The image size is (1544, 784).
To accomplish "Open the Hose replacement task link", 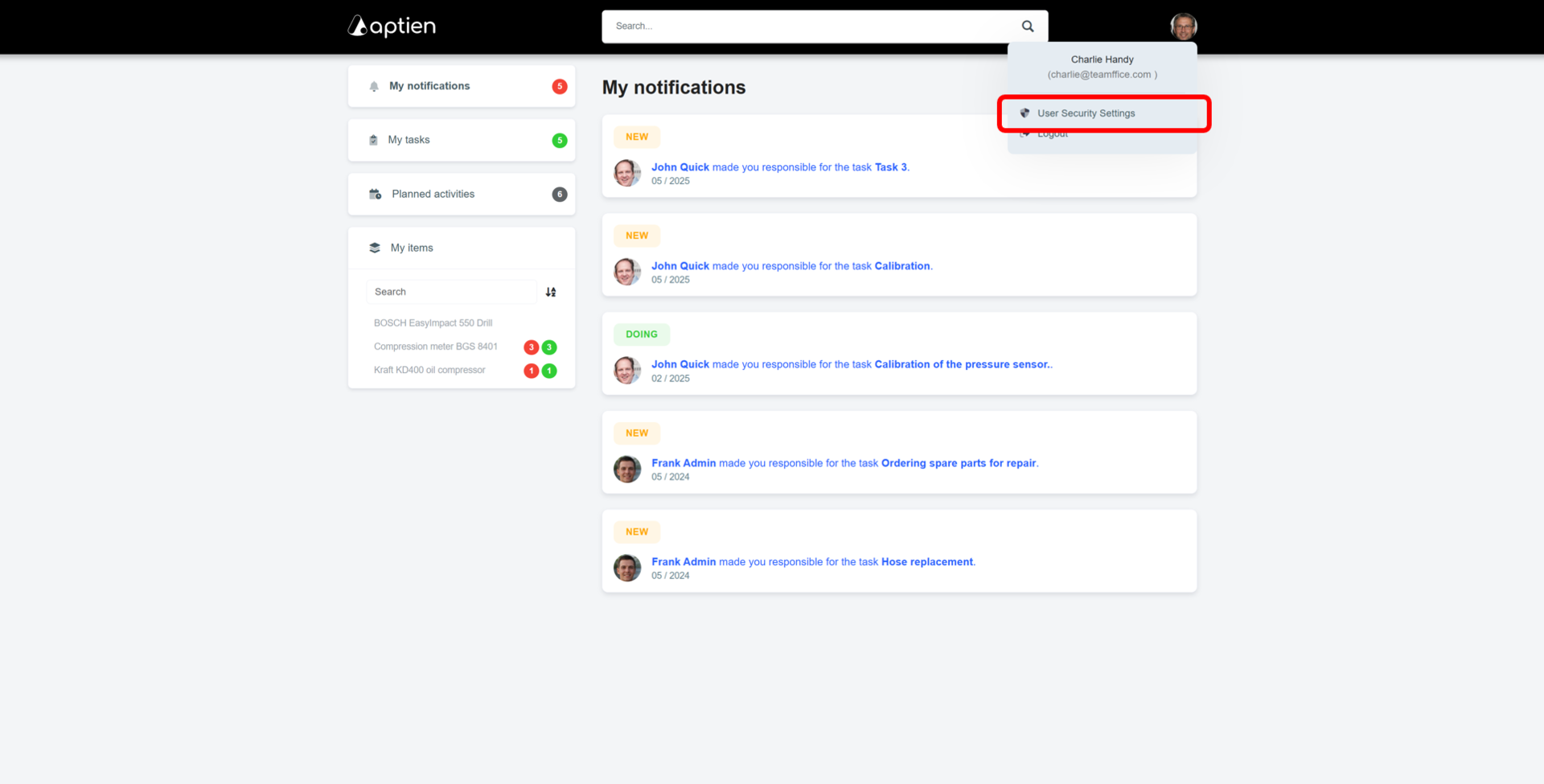I will pos(926,562).
